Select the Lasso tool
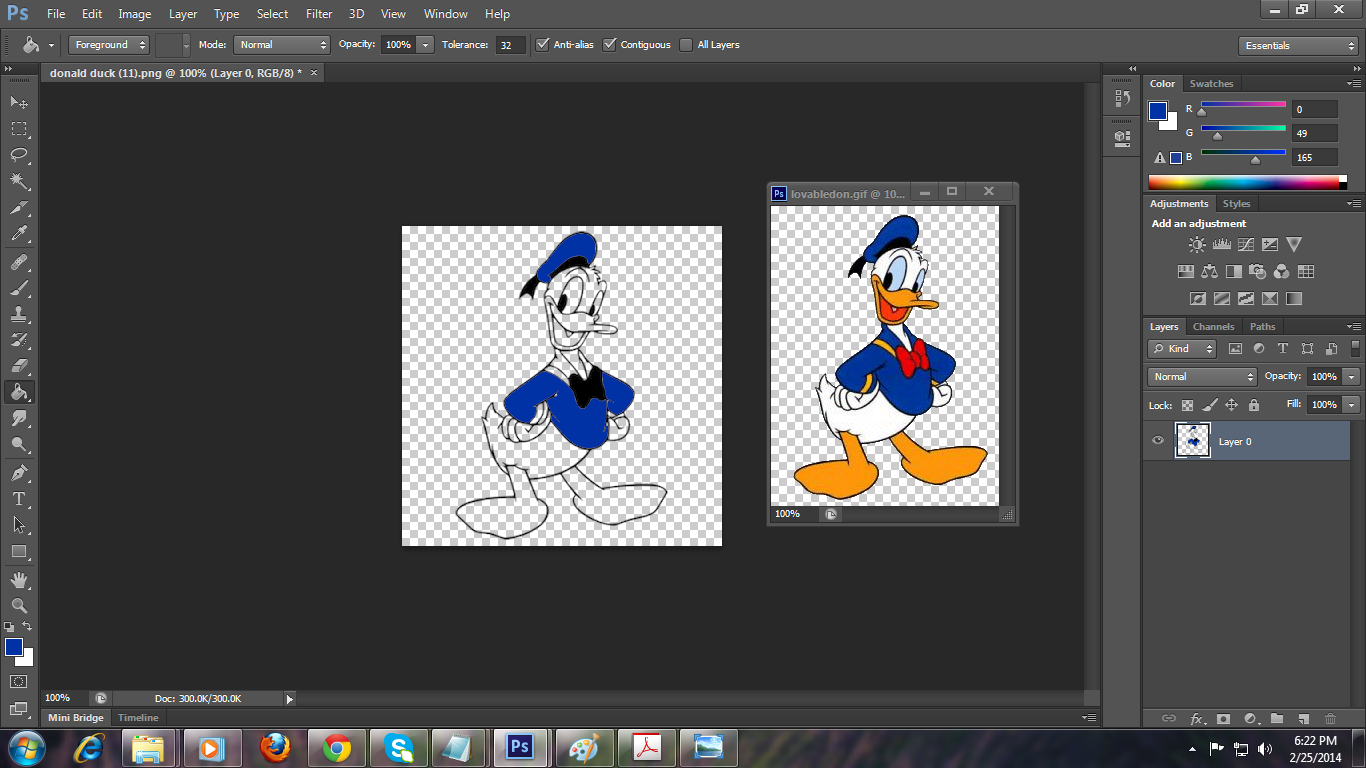1366x768 pixels. click(19, 154)
